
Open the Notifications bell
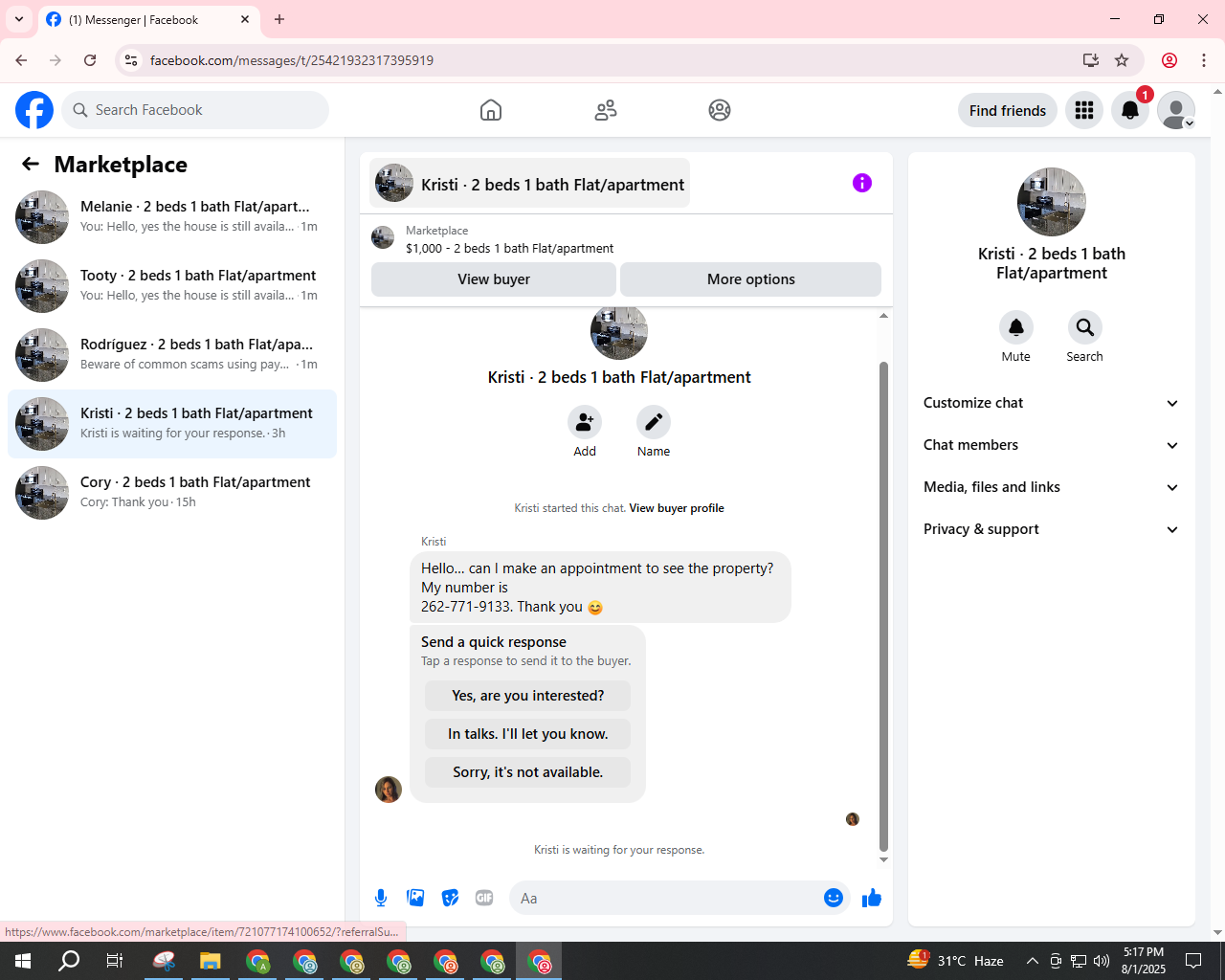1130,110
